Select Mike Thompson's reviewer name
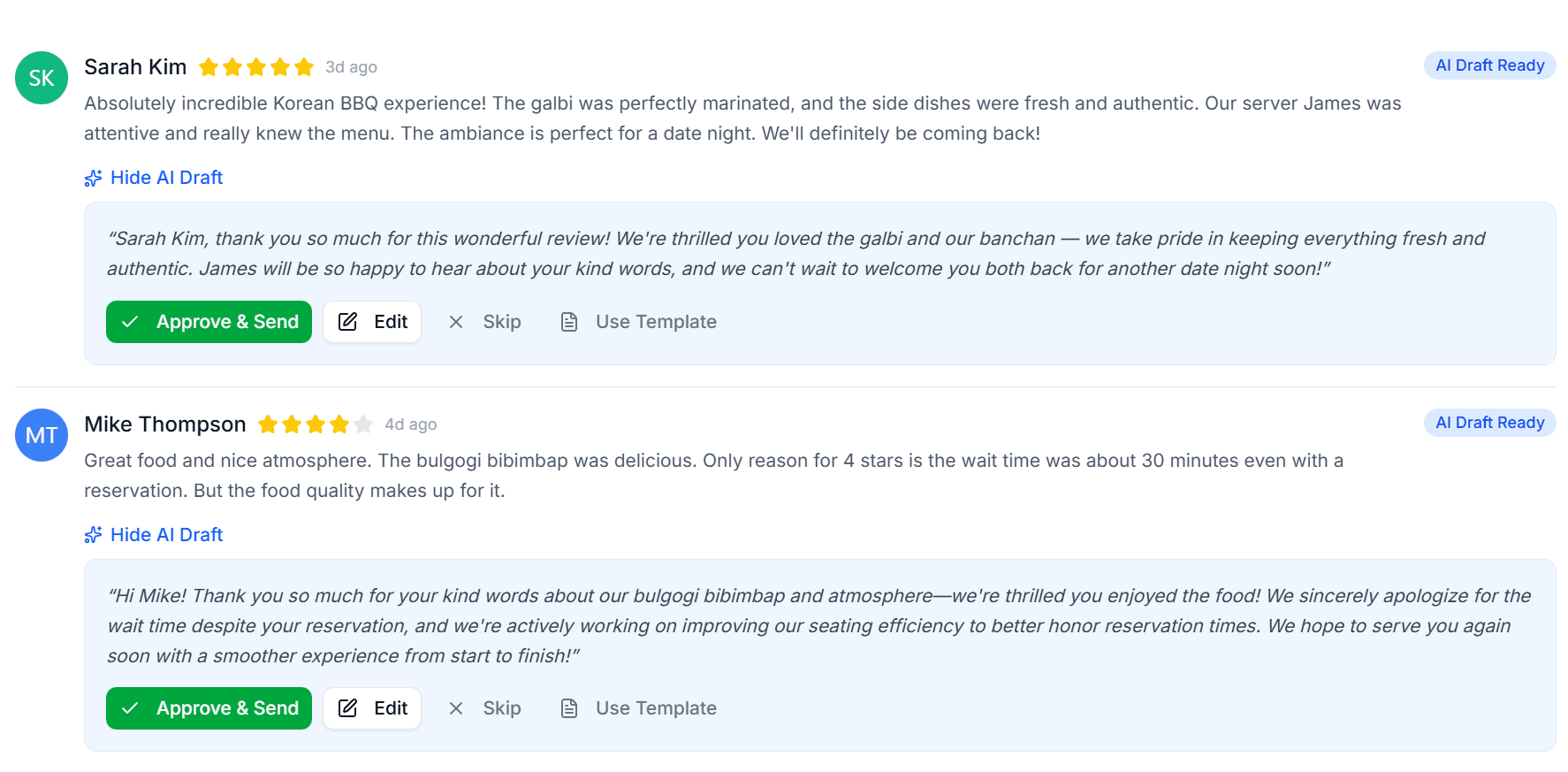 click(x=164, y=424)
